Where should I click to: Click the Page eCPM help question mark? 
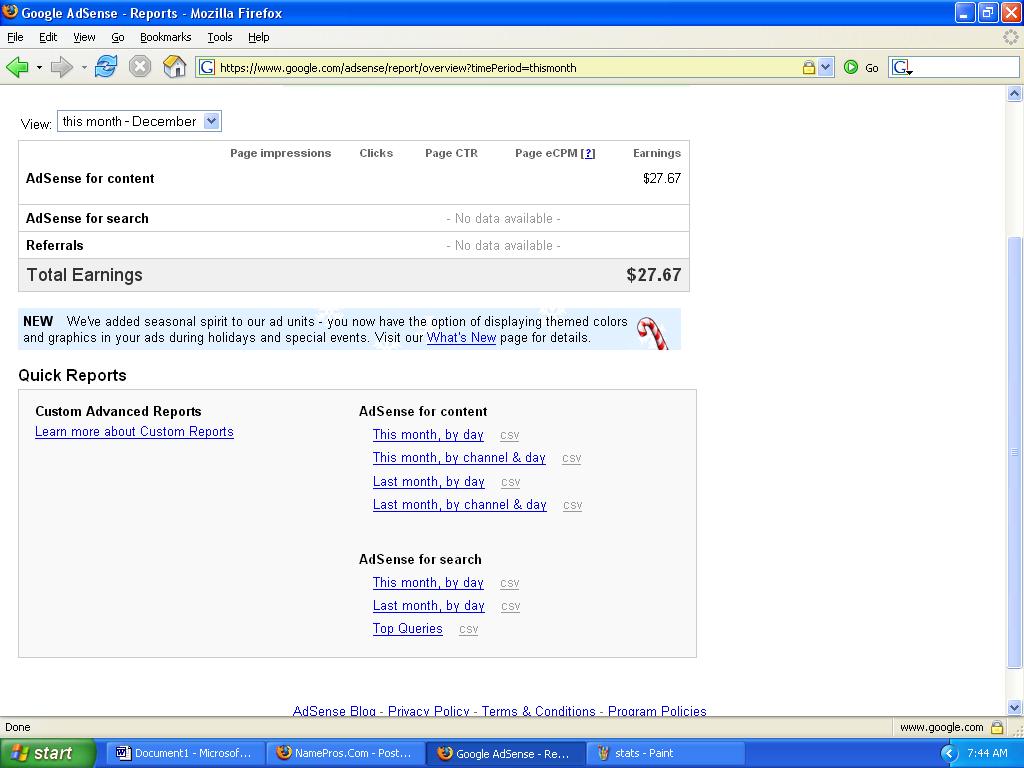tap(588, 153)
